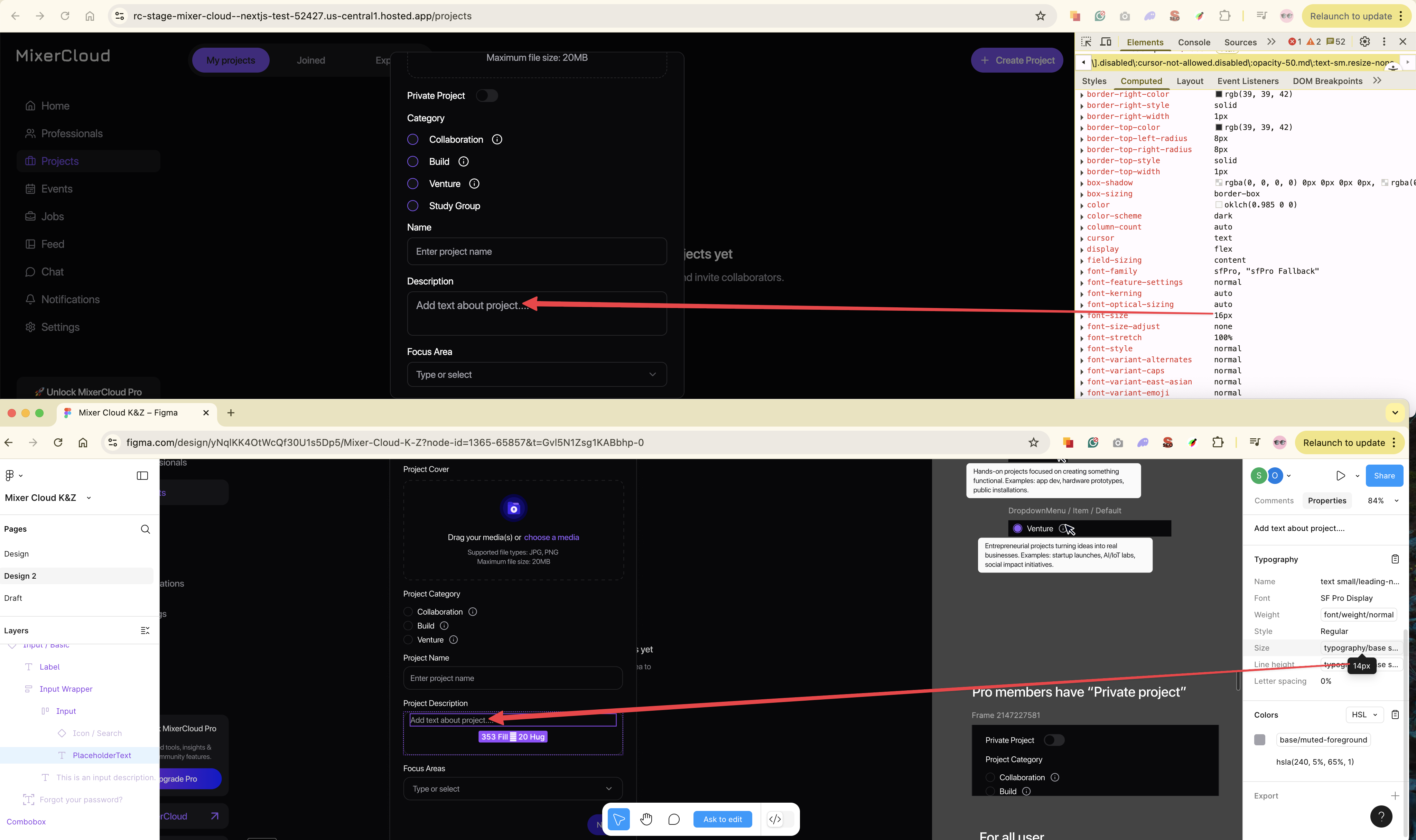Click the DevTools inspect element icon

[x=1086, y=42]
